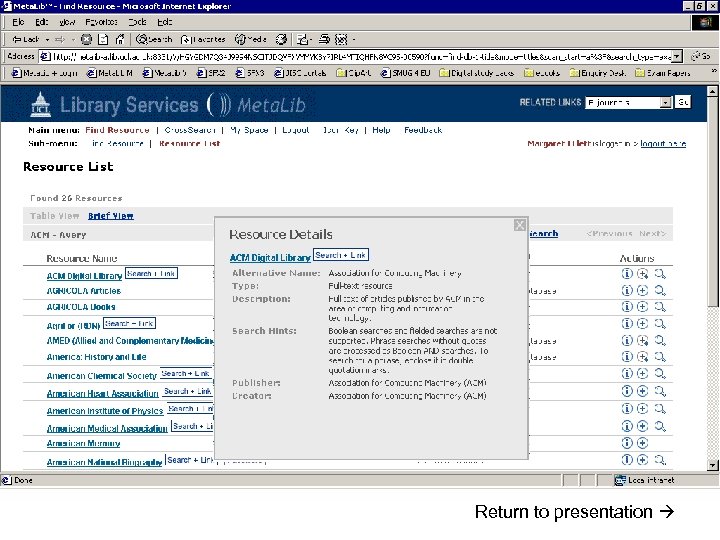Add American Institute of Physics resource
The width and height of the screenshot is (720, 540).
642,408
